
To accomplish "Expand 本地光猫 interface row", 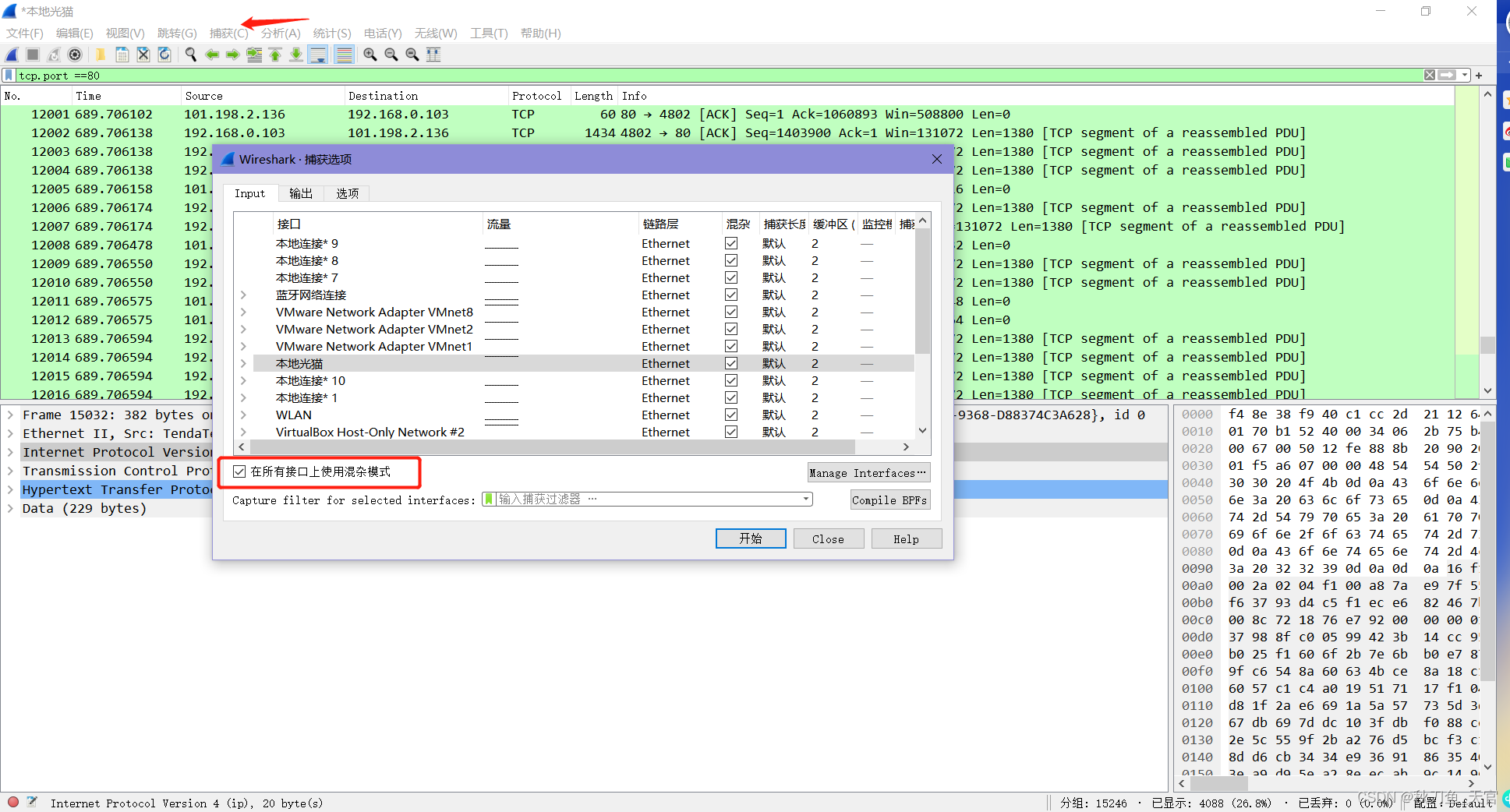I will point(243,363).
